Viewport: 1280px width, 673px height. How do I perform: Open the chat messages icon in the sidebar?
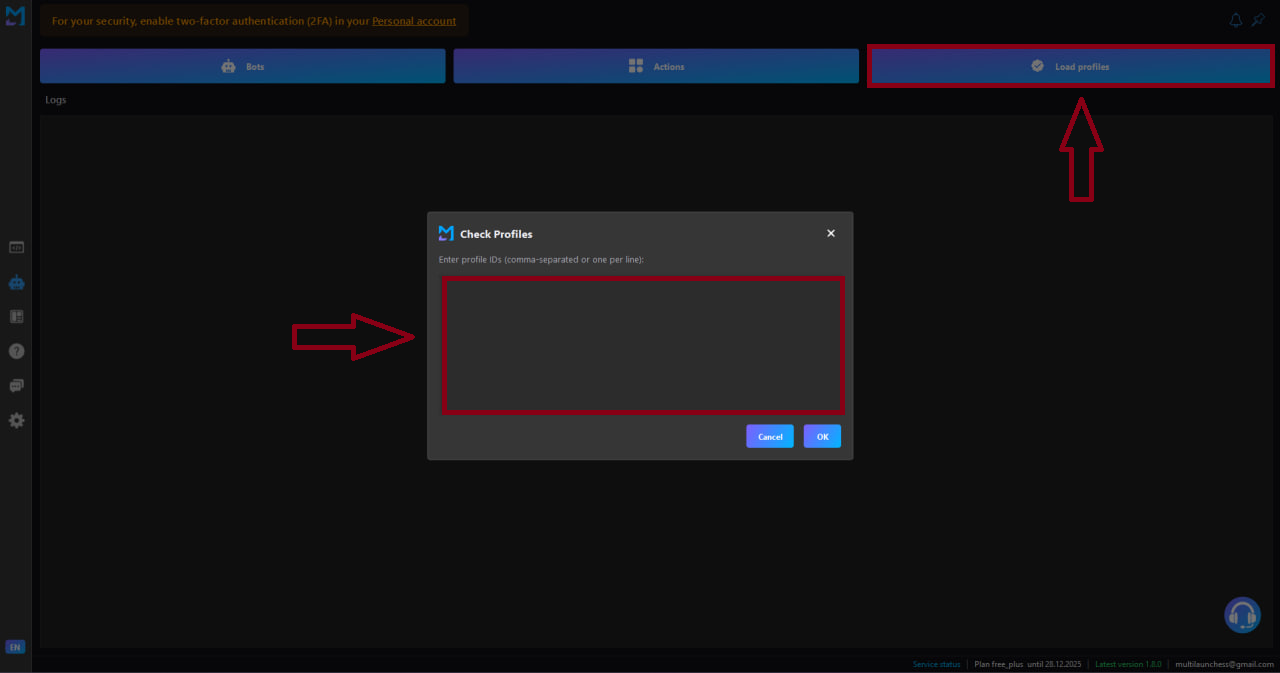16,385
